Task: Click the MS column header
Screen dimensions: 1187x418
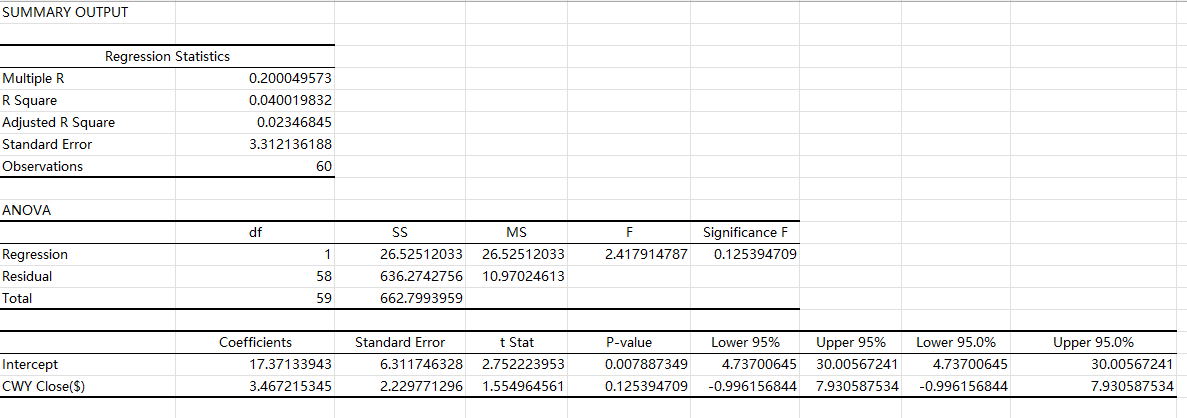Action: (x=516, y=232)
